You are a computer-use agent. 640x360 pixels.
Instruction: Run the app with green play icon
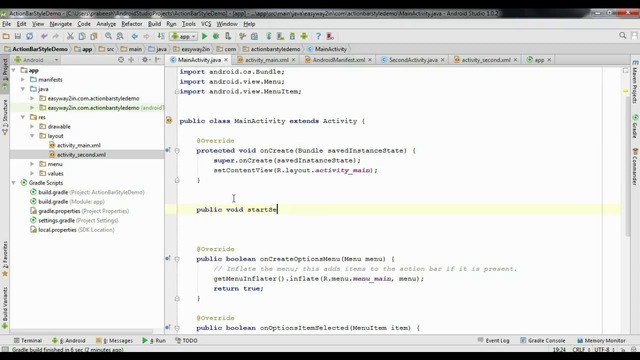[204, 36]
